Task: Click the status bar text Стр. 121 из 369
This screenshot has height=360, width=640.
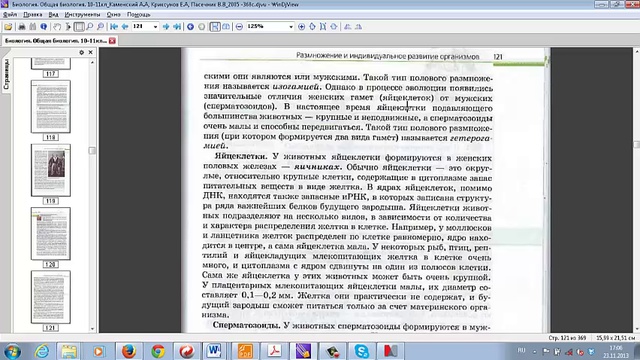Action: point(567,338)
